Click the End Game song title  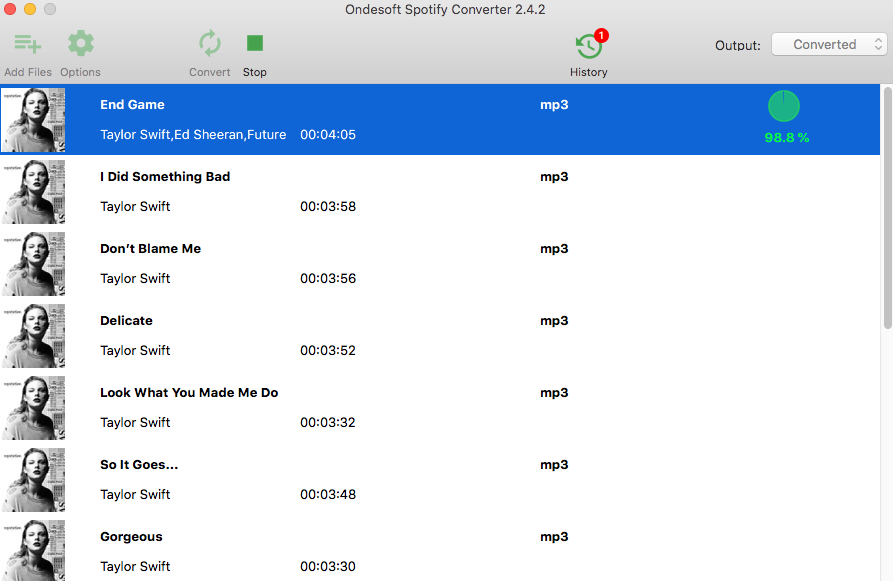click(132, 105)
